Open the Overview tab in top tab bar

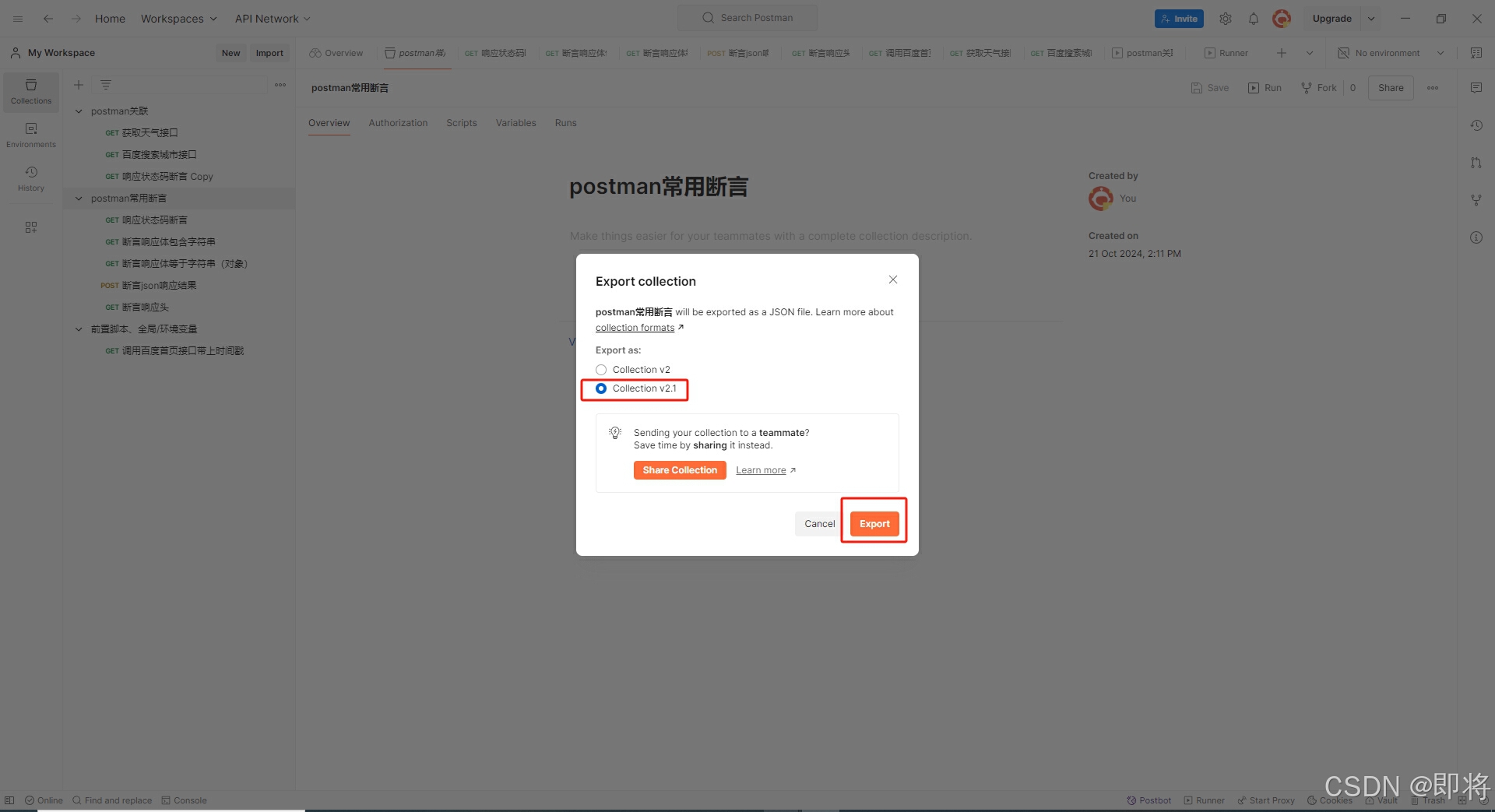tap(336, 53)
